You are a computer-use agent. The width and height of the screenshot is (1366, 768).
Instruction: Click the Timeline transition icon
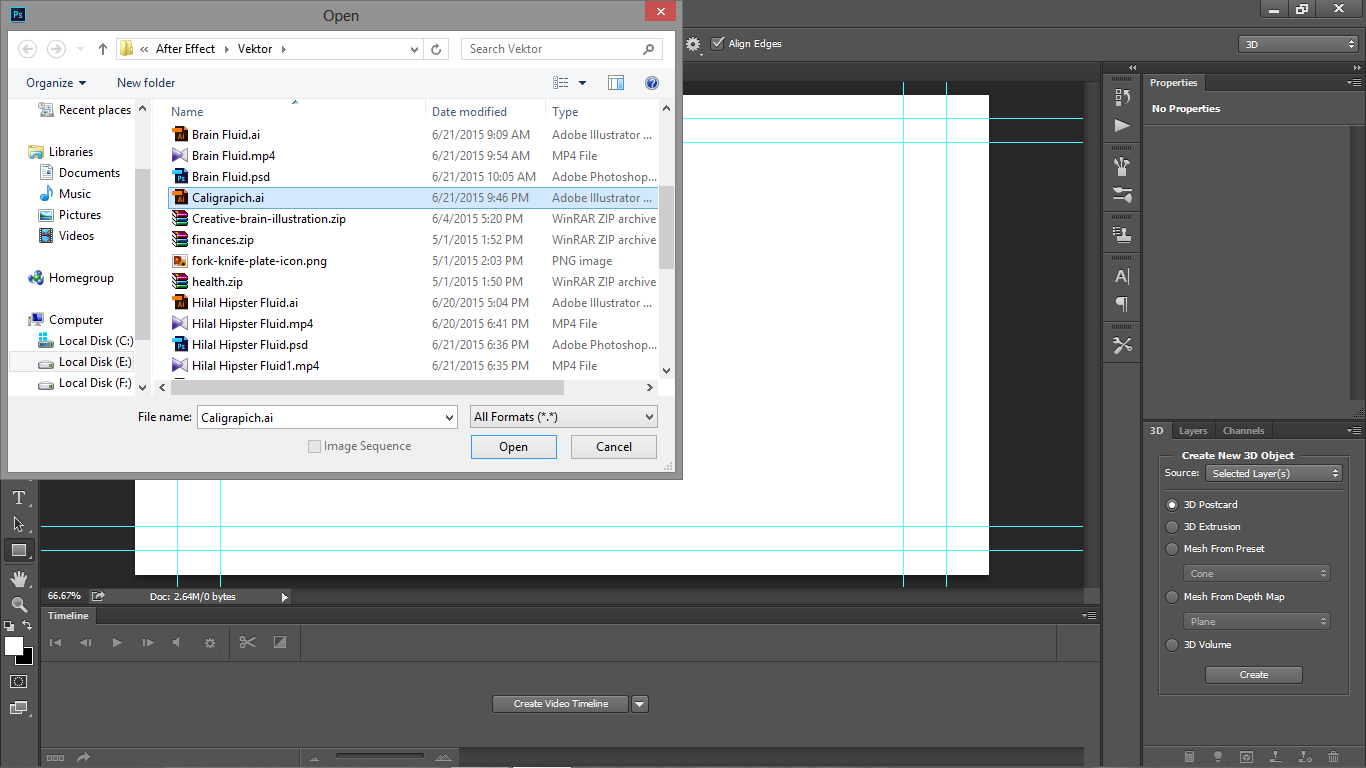click(x=280, y=643)
